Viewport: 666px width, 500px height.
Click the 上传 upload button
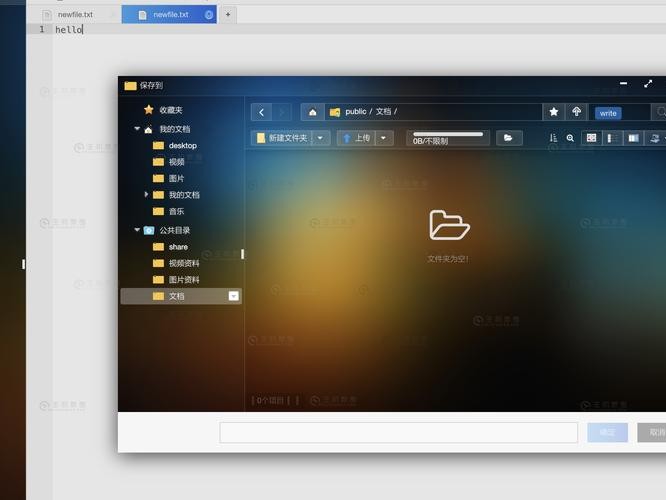click(356, 138)
